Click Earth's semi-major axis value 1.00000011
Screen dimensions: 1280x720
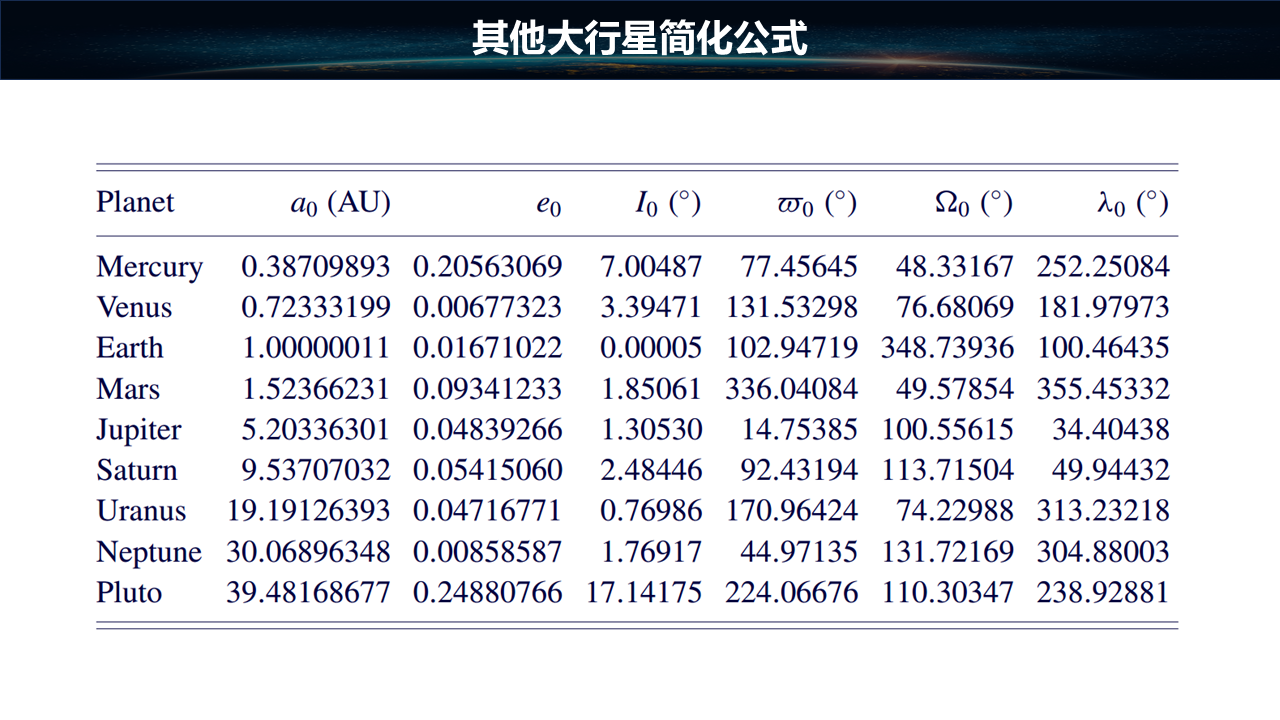(x=315, y=348)
